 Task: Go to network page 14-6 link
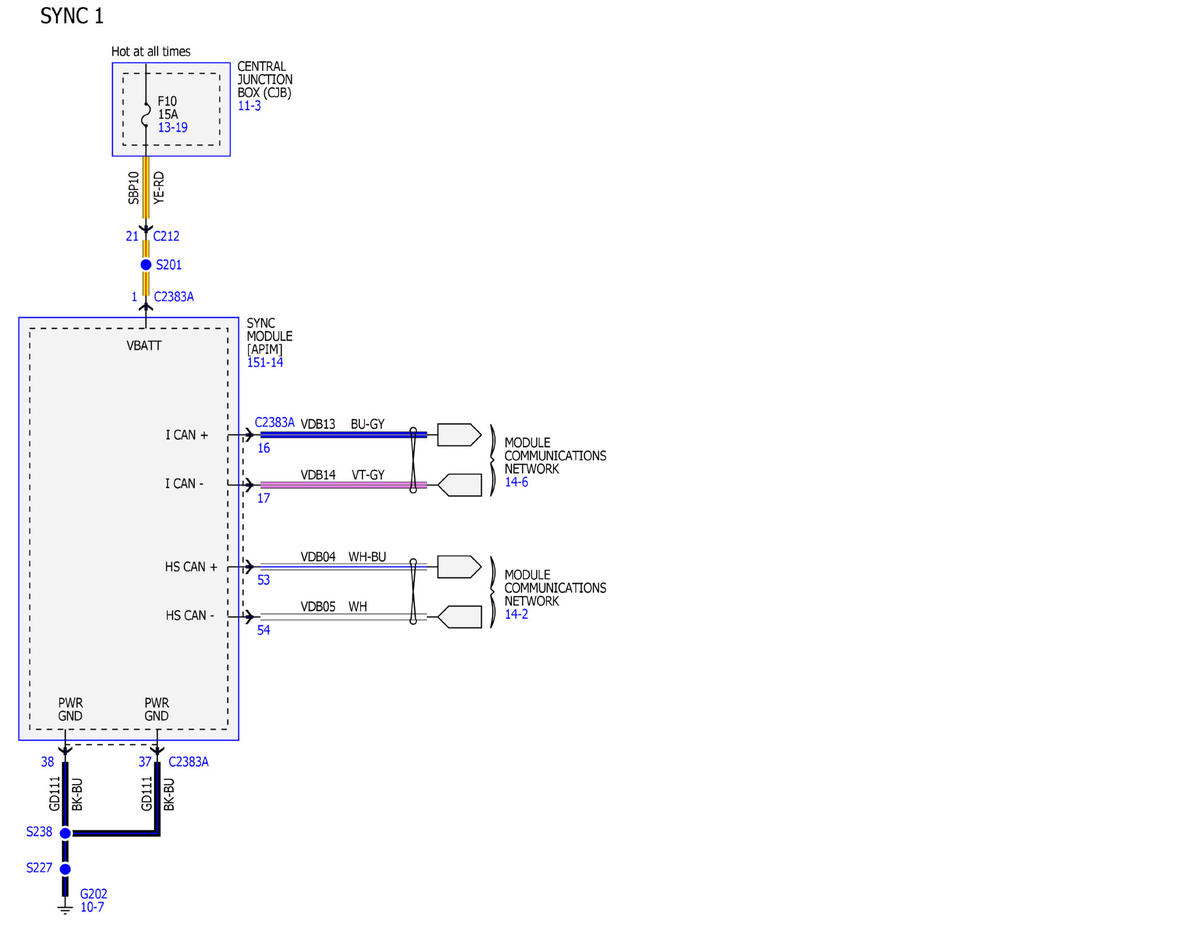[516, 482]
